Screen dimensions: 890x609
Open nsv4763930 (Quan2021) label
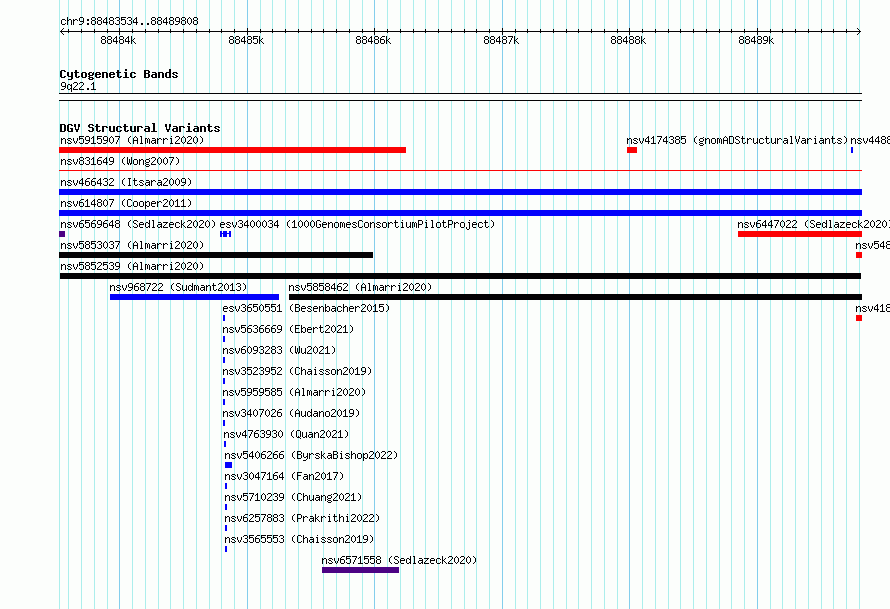tap(286, 434)
